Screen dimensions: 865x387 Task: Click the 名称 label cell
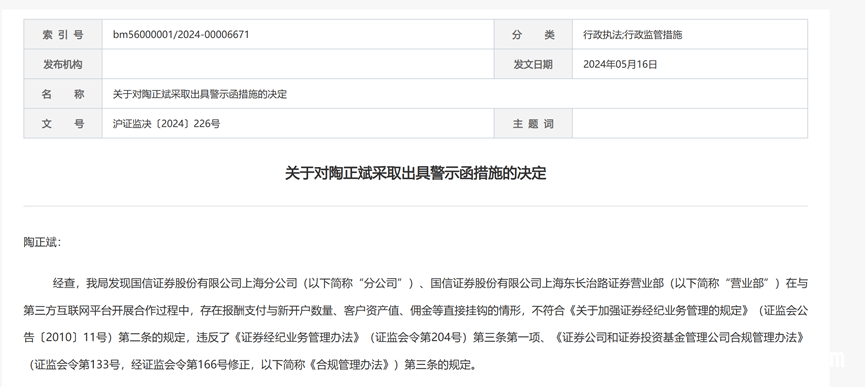(x=63, y=94)
